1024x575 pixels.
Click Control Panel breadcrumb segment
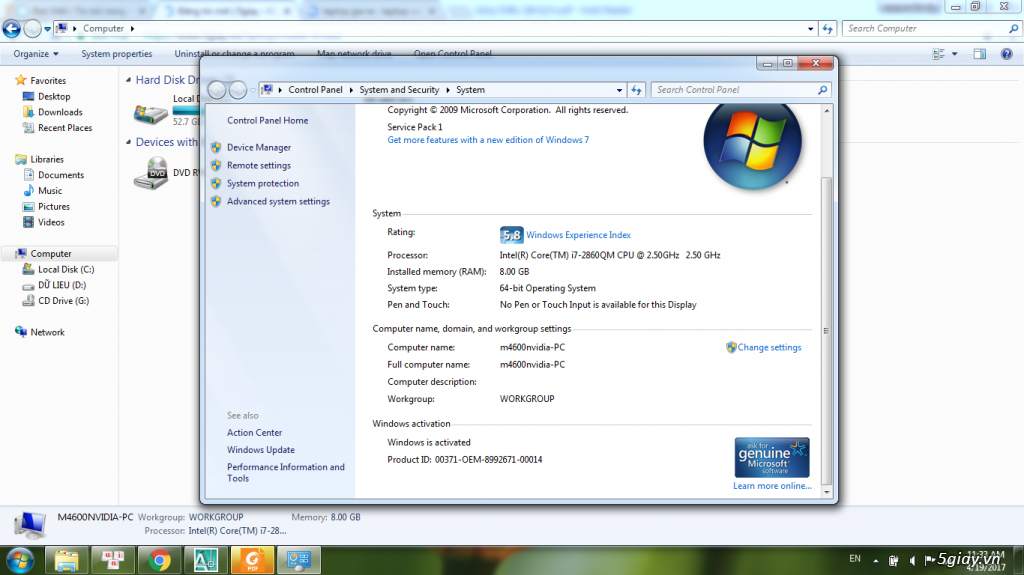click(315, 90)
